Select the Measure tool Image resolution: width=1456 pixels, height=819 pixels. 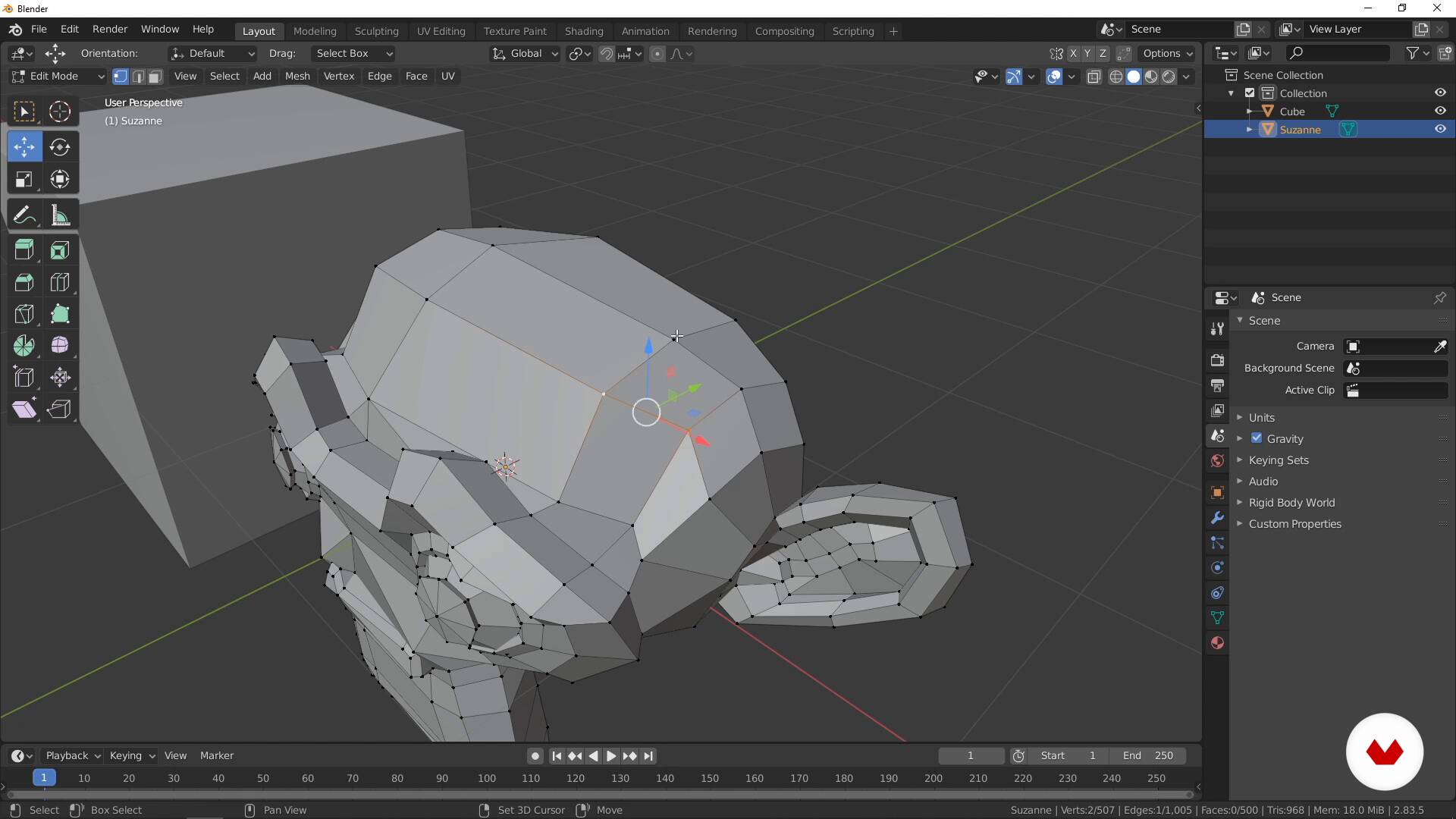pos(60,215)
